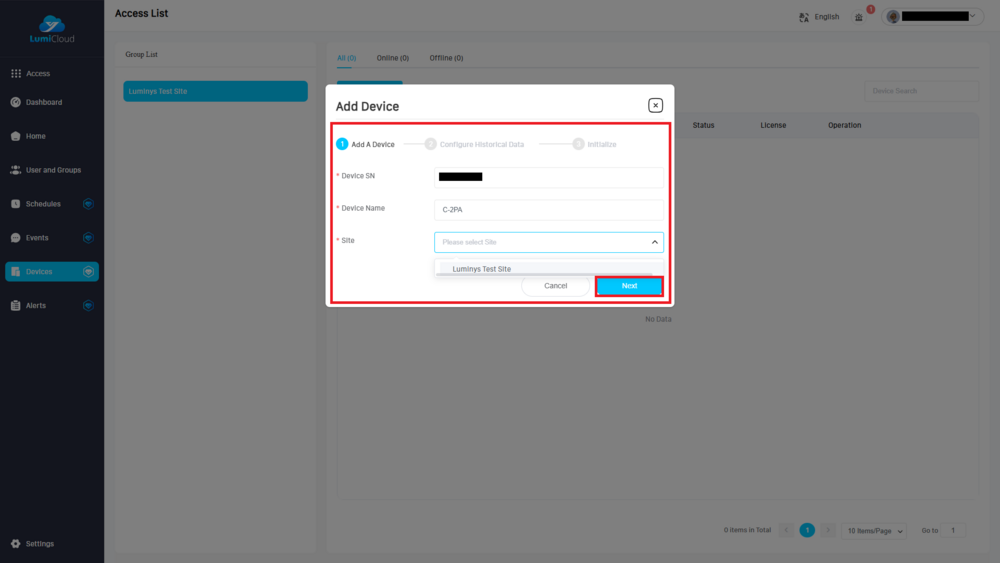Cancel adding the device

(555, 286)
